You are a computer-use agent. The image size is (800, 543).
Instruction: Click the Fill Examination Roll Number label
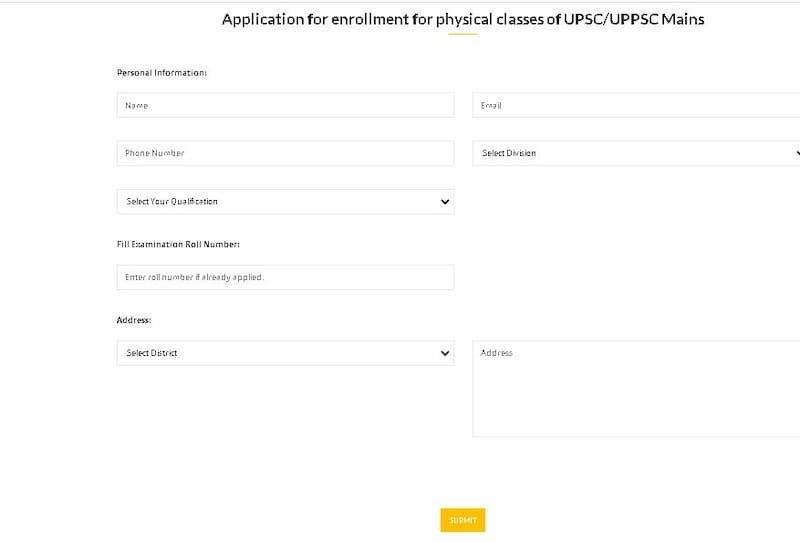pyautogui.click(x=178, y=244)
